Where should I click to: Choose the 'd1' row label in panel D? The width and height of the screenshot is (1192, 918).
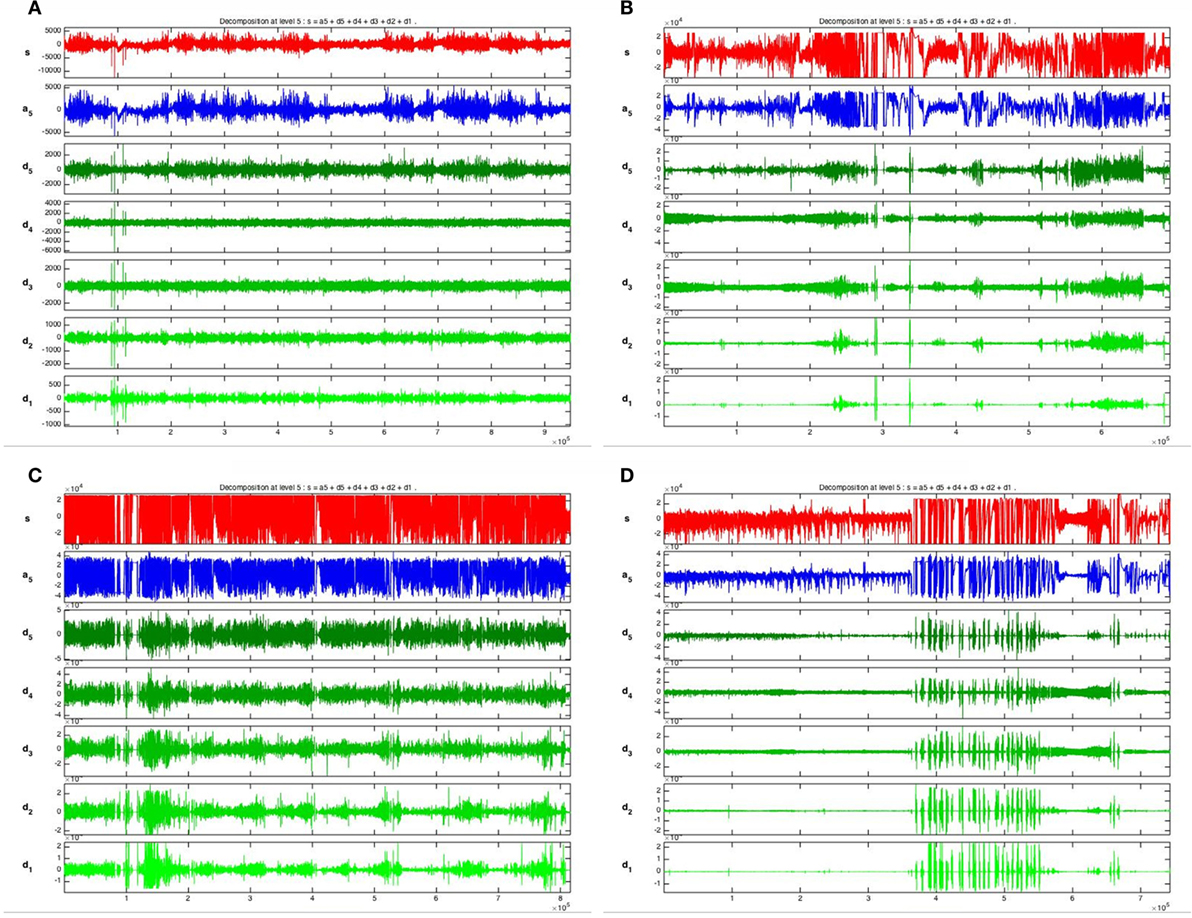(x=626, y=866)
